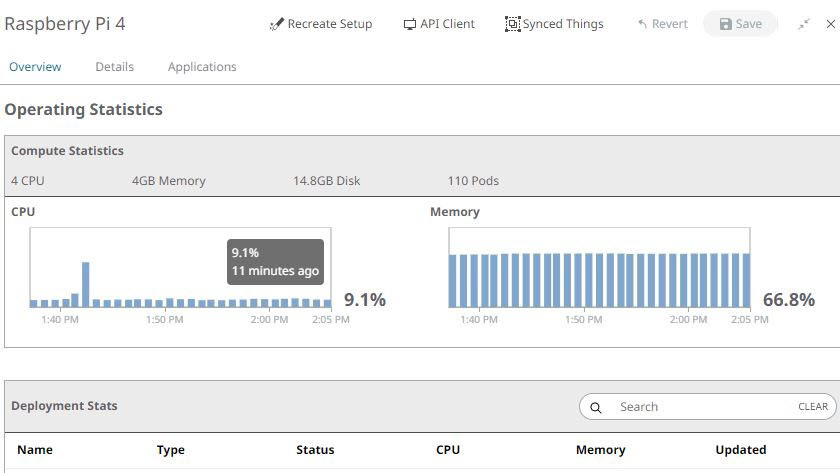This screenshot has width=840, height=473.
Task: Click the Revert arrow icon
Action: [643, 24]
